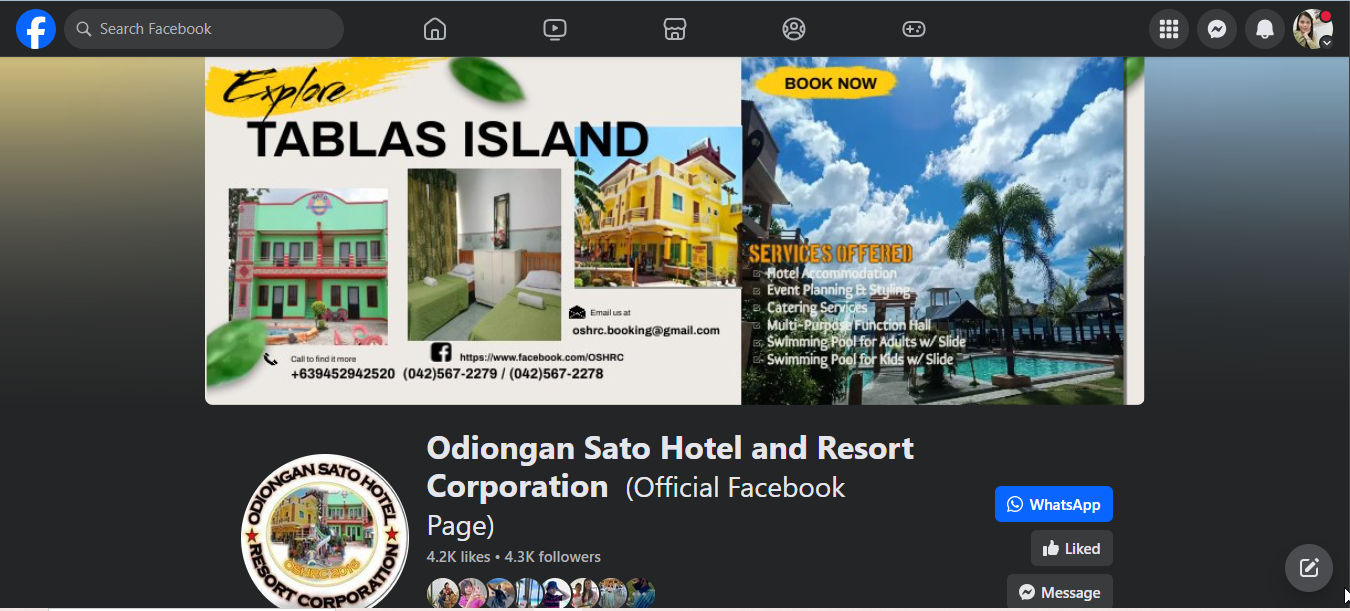Open the grid Menu icon
The width and height of the screenshot is (1350, 611).
point(1169,29)
